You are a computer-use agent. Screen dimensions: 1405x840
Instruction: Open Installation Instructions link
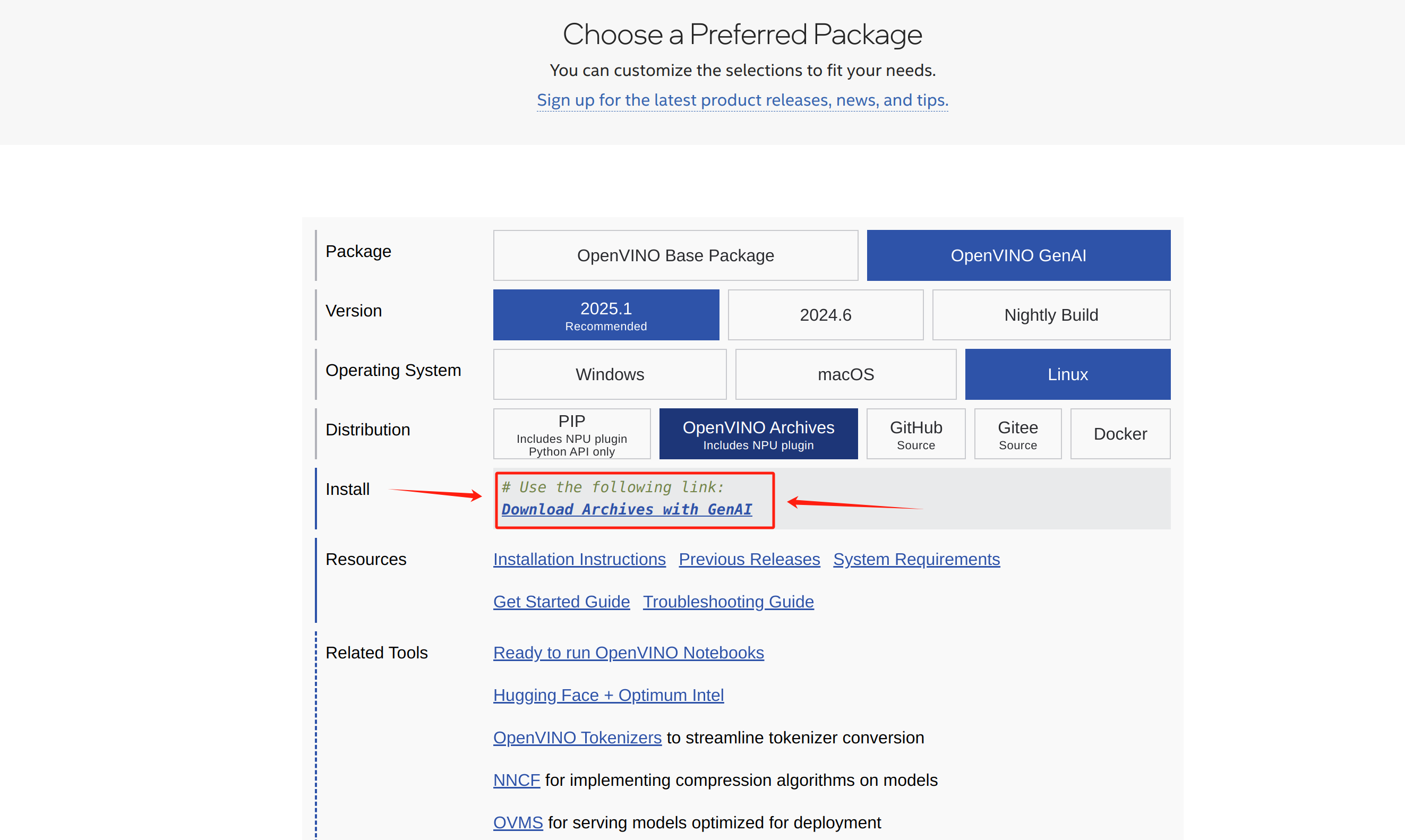tap(579, 559)
